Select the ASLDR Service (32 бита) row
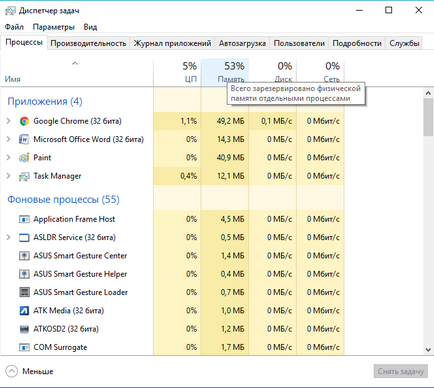The width and height of the screenshot is (434, 388). tap(172, 238)
